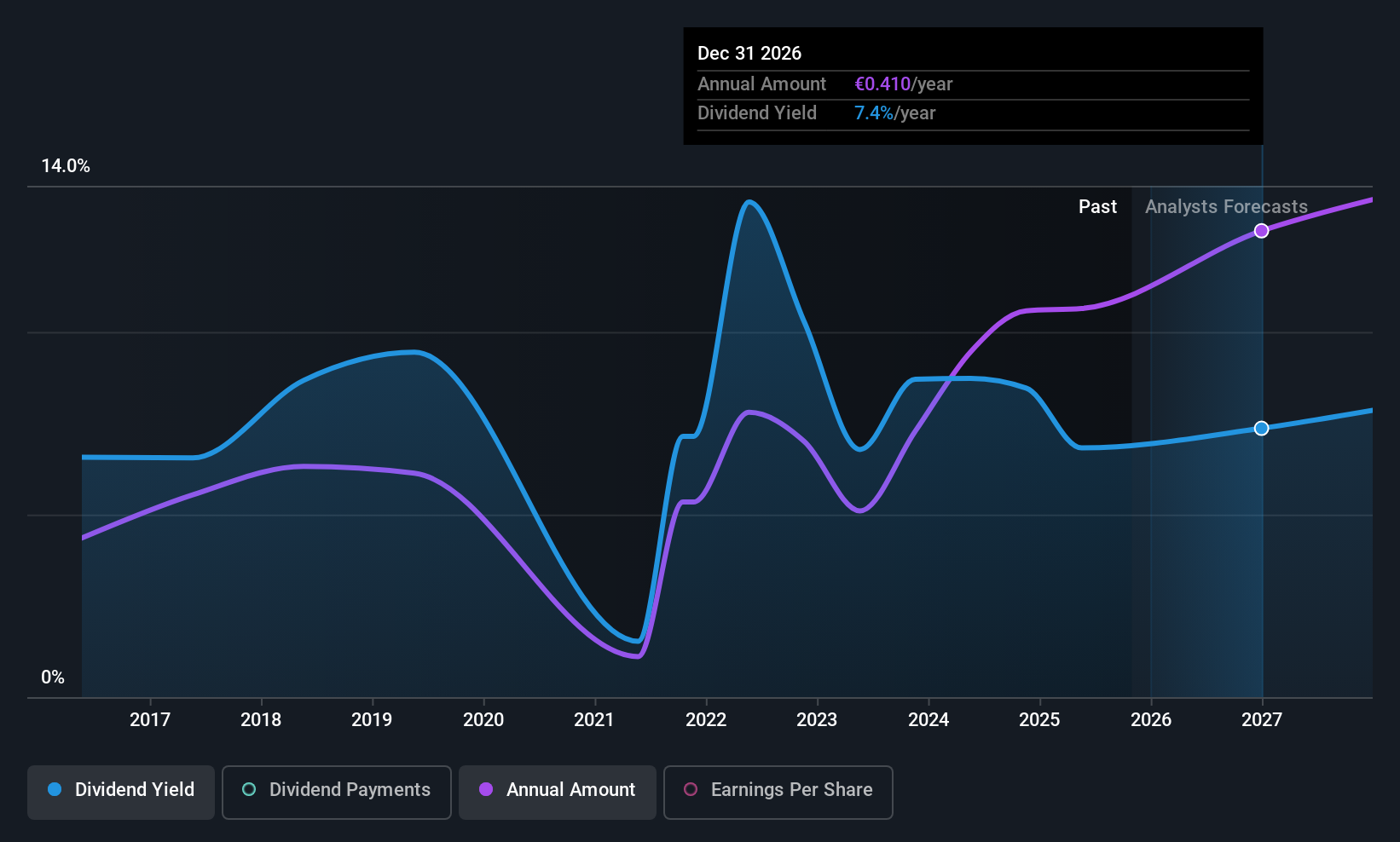Toggle the Annual Amount series off
The height and width of the screenshot is (842, 1400).
(557, 792)
